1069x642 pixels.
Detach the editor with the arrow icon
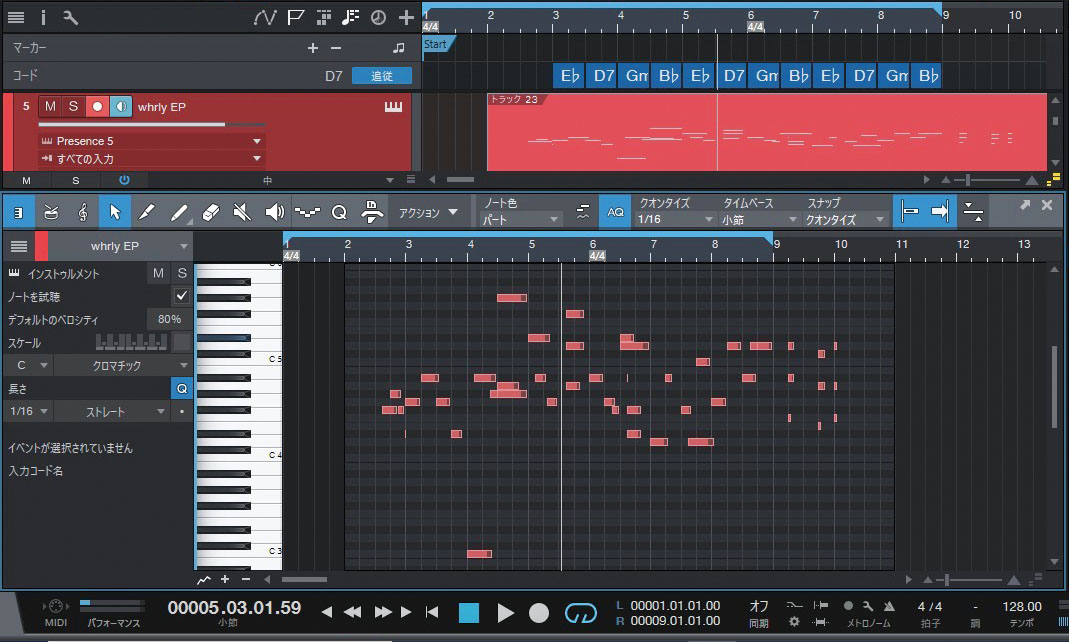click(x=1025, y=204)
